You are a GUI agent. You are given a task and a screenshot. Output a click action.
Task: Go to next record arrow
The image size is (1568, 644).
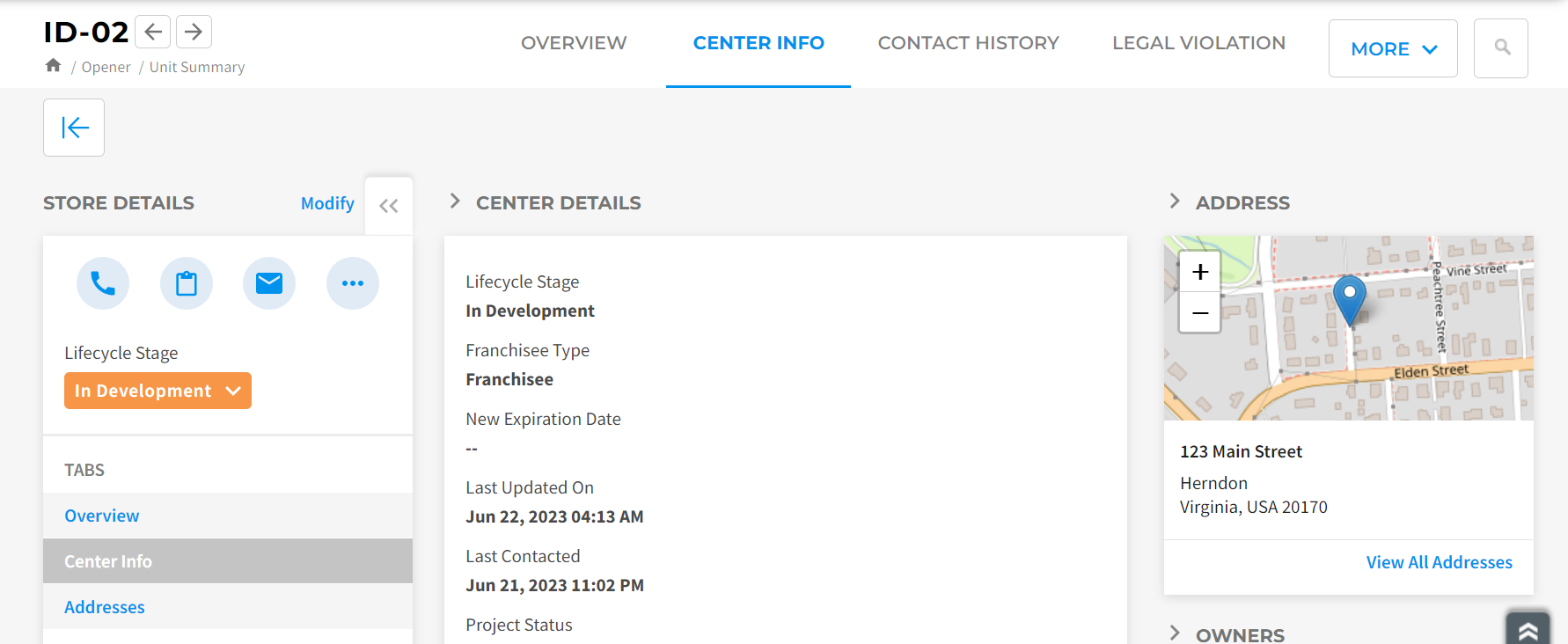pos(194,33)
